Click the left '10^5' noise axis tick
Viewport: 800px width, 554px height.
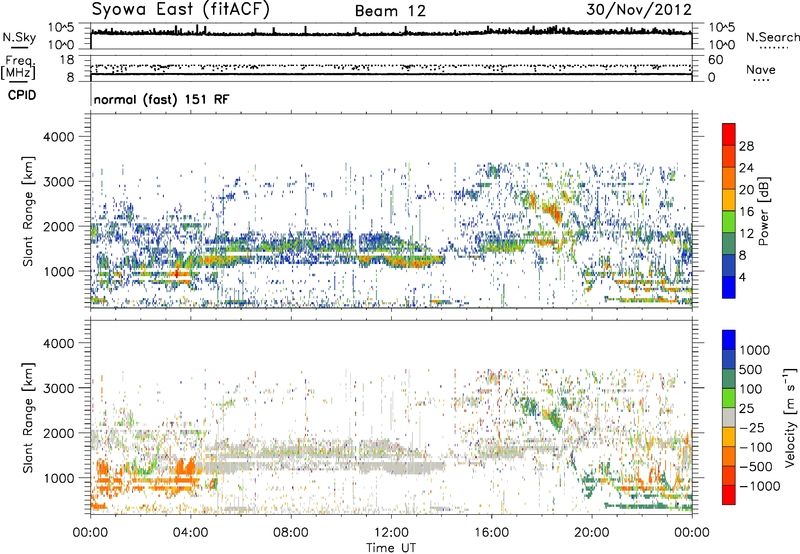[61, 28]
